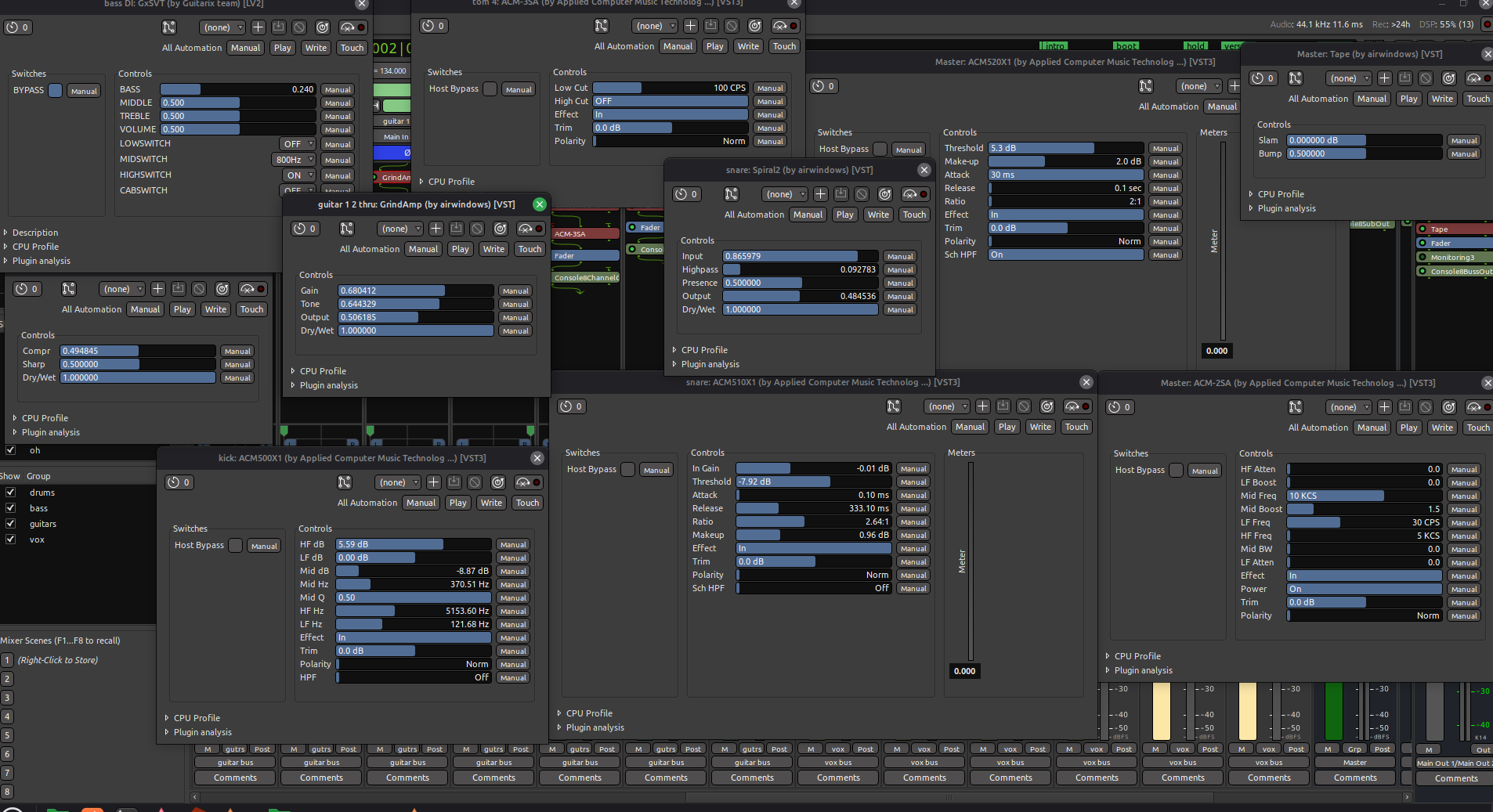Screen dimensions: 1493x812
Task: Click delete preset icon in Master ACM-2SA window
Action: click(x=1426, y=407)
